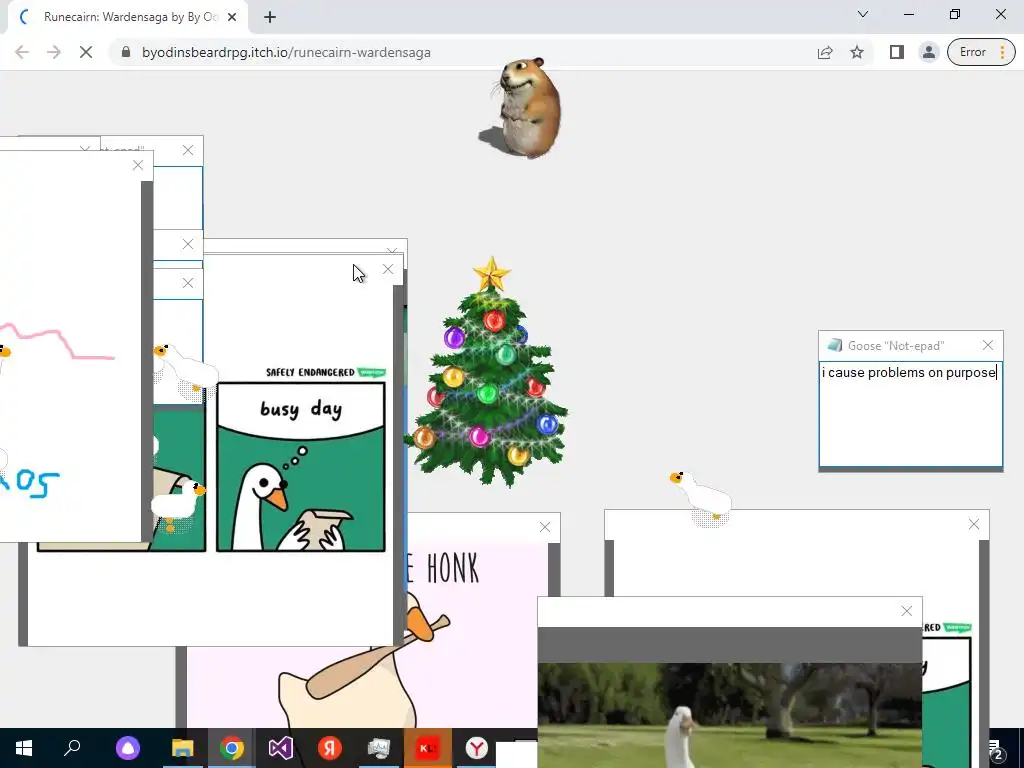
Task: Open the Chrome side panel
Action: (x=897, y=52)
